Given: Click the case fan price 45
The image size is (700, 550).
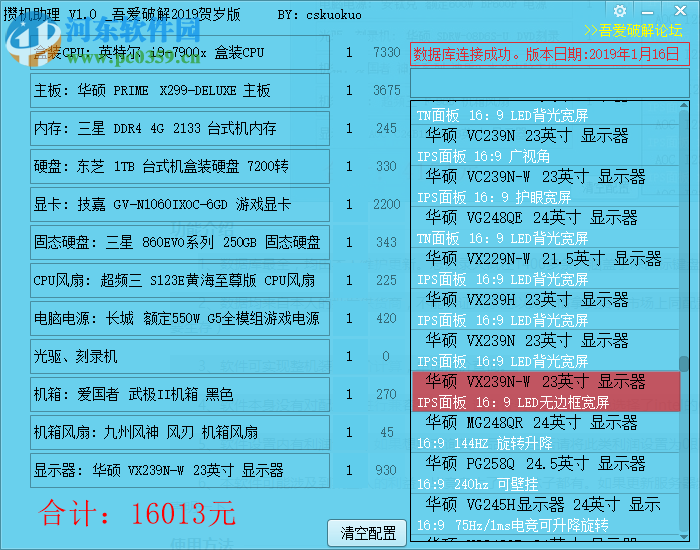Looking at the screenshot, I should (x=387, y=432).
